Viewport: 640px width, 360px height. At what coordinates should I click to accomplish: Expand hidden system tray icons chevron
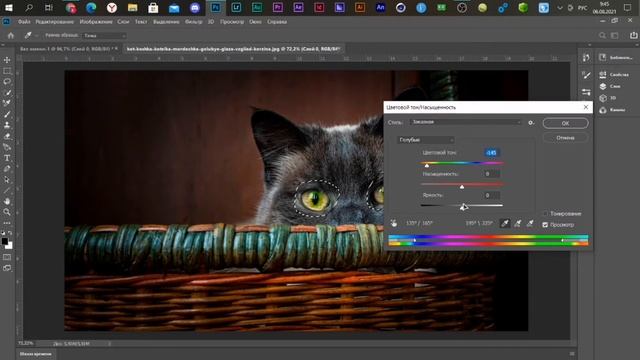(560, 8)
